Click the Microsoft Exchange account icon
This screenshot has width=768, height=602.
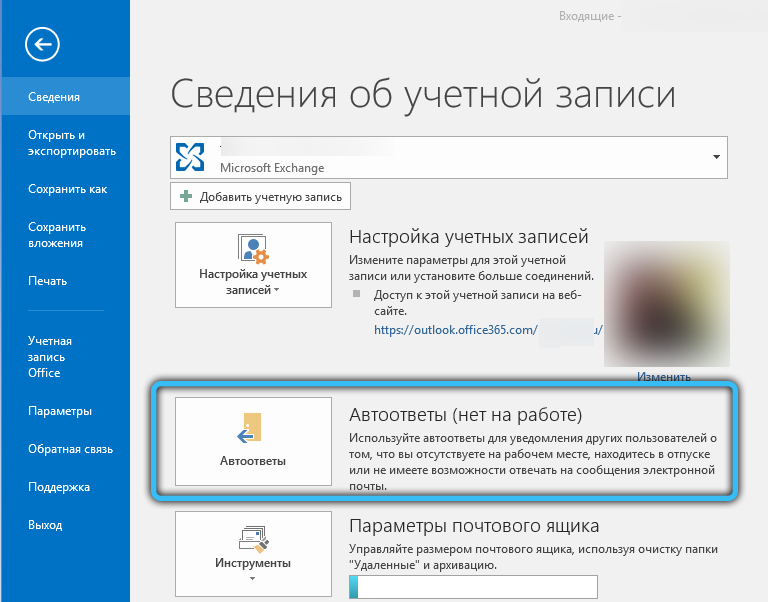[x=189, y=157]
